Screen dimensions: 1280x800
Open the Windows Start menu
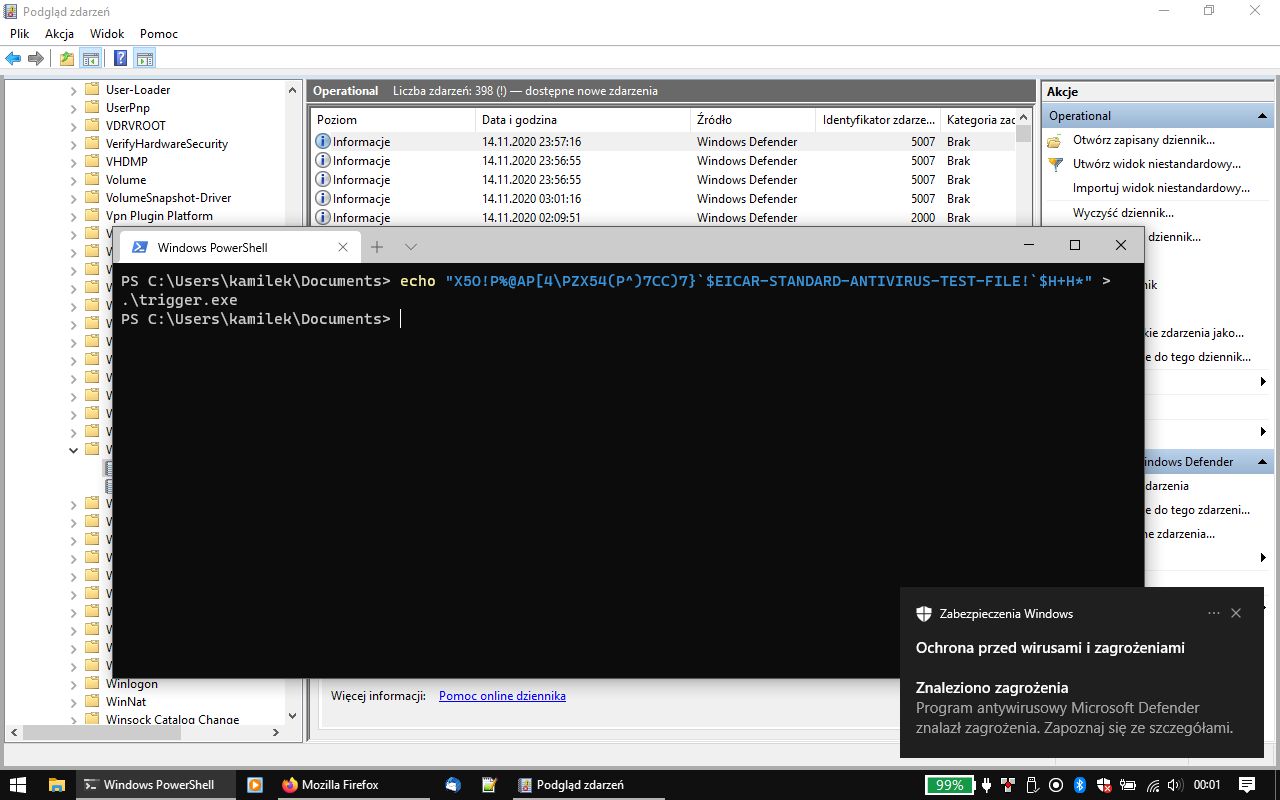18,785
